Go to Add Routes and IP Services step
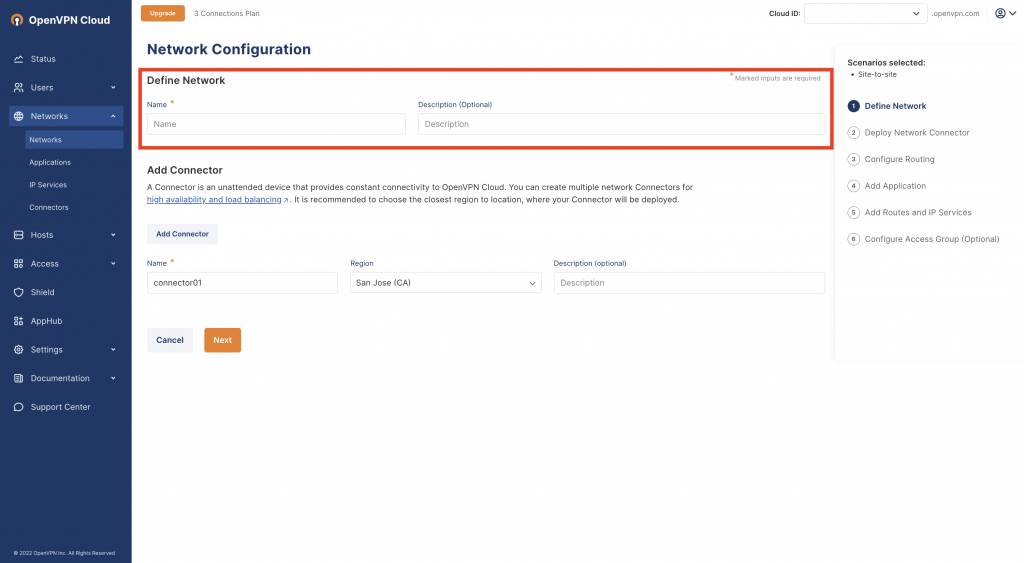 (918, 212)
